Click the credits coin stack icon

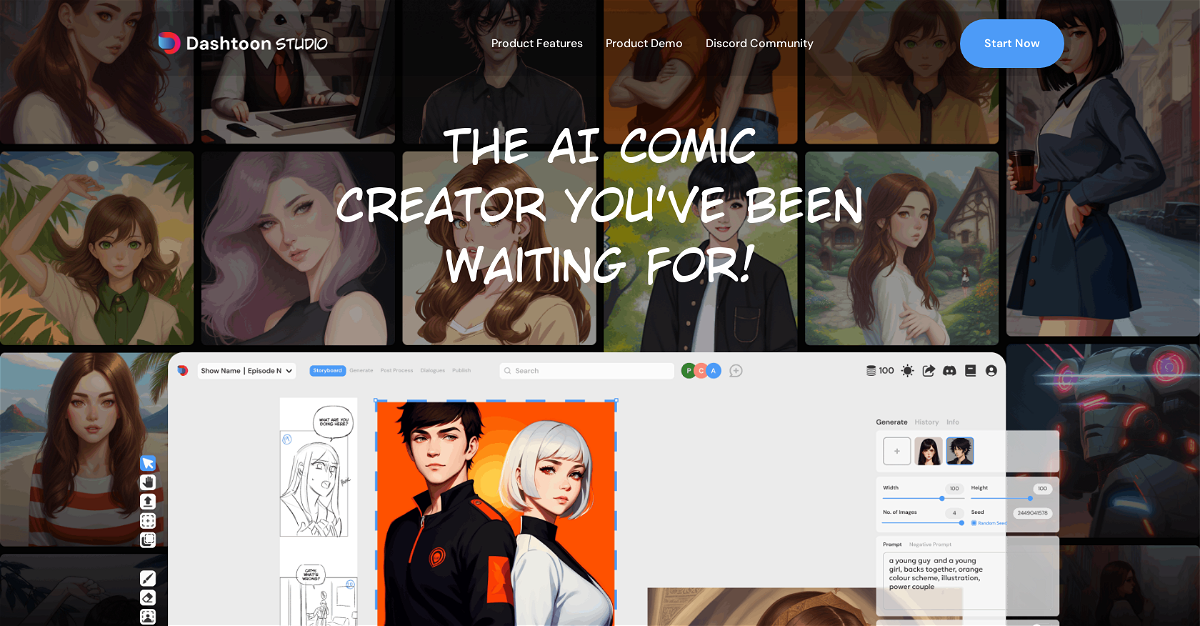pos(871,370)
